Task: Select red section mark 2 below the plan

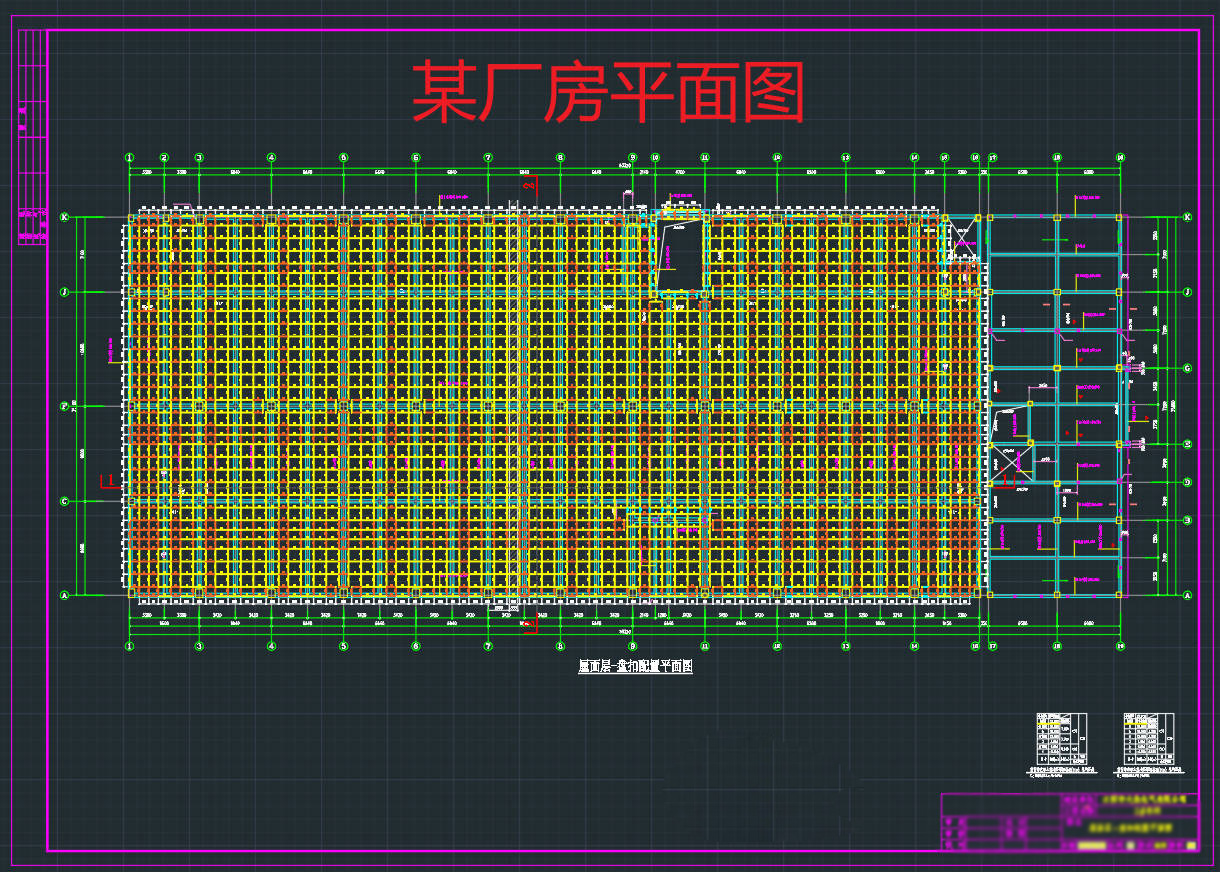Action: (x=529, y=622)
